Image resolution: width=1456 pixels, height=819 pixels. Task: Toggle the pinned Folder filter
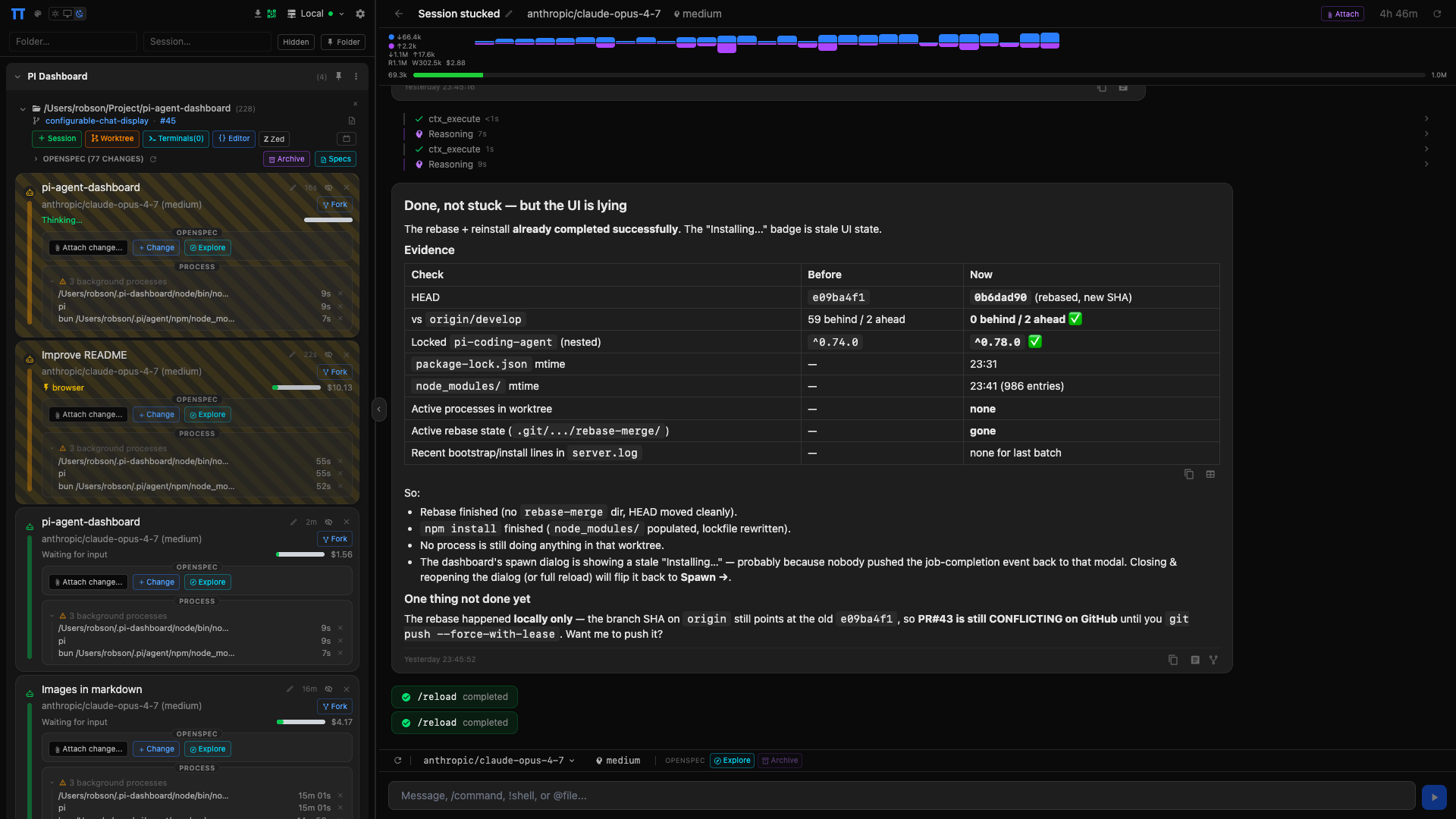(x=344, y=42)
